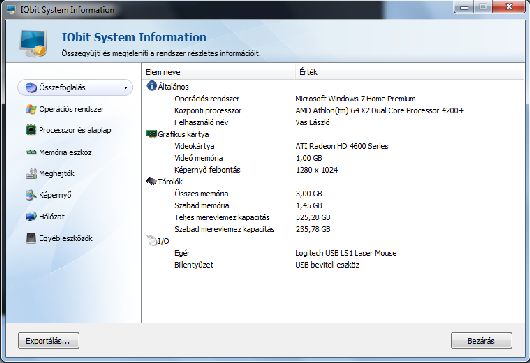This screenshot has height=363, width=530.
Task: Select the Videó memória row
Action: click(x=333, y=158)
